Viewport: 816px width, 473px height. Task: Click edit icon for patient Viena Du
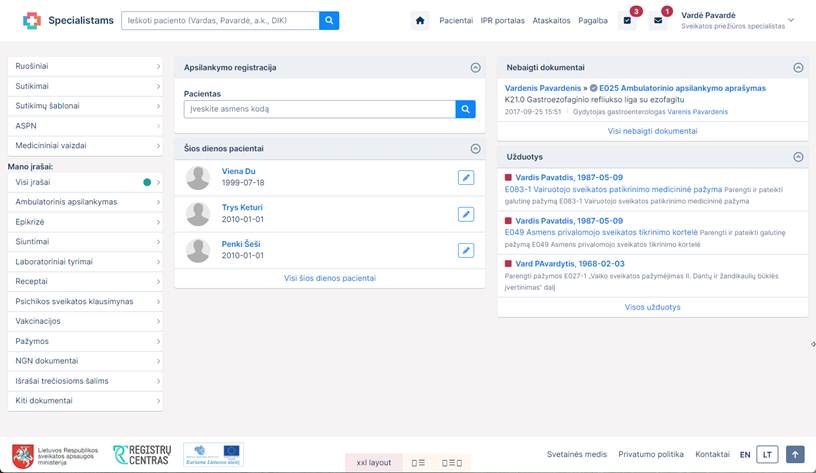click(x=465, y=177)
